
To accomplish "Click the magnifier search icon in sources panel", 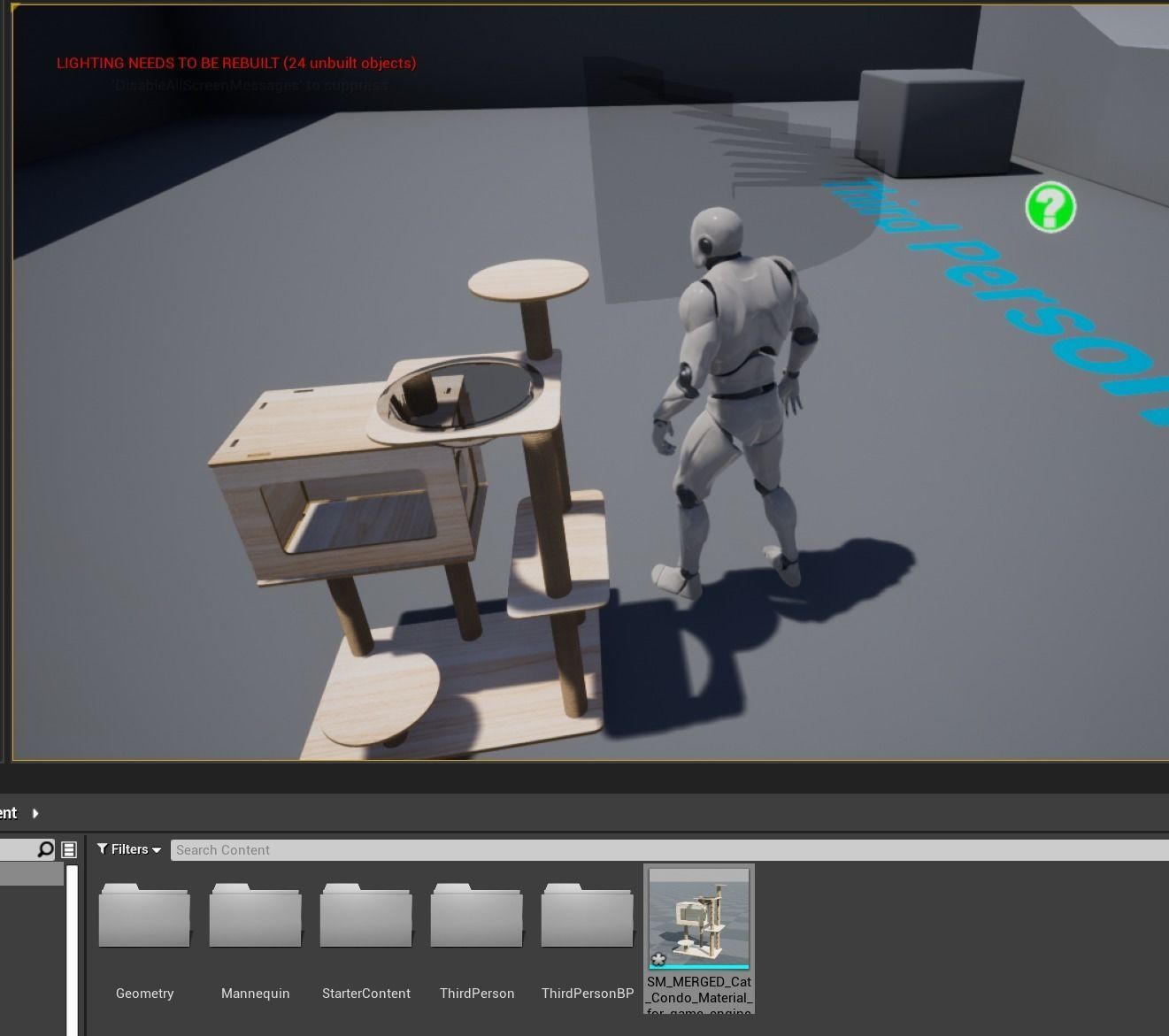I will [45, 849].
